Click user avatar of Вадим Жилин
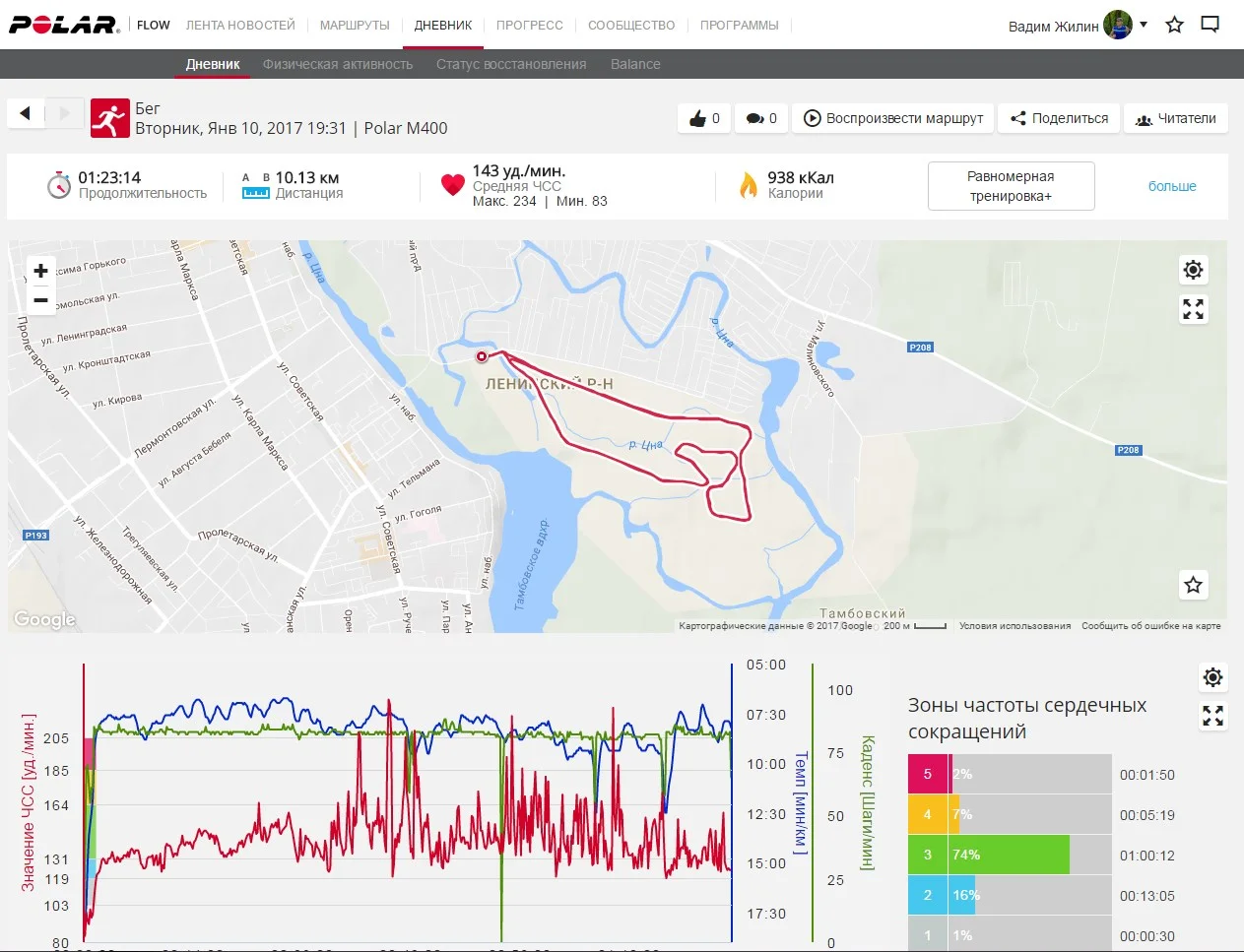This screenshot has height=952, width=1244. (1118, 25)
